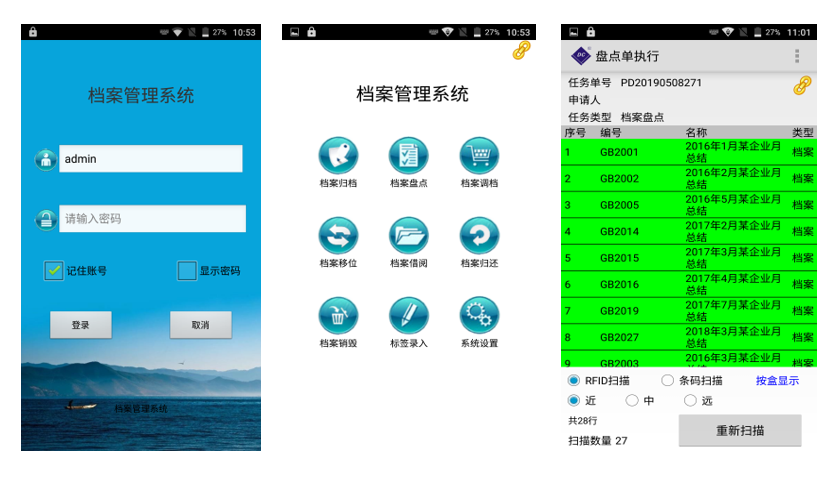Open the 档案销毁 trash bin icon
This screenshot has width=830, height=488.
[338, 316]
